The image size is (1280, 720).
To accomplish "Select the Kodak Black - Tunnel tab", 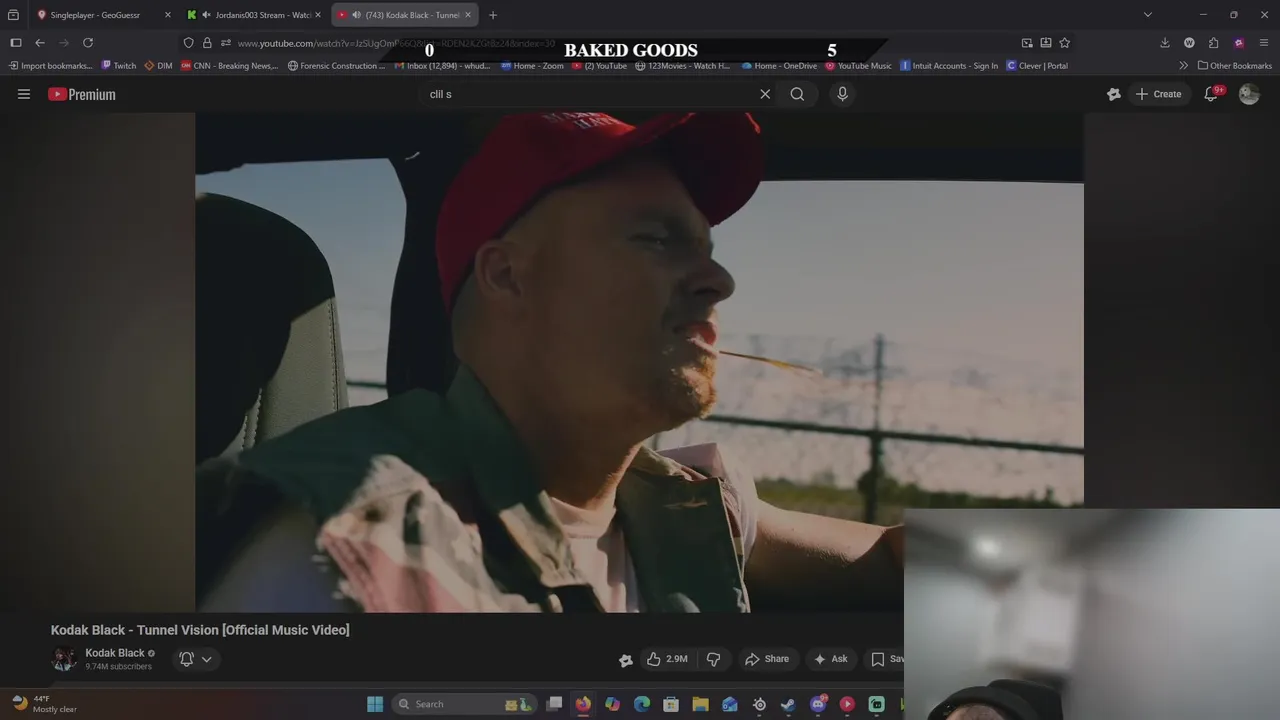I will pos(405,15).
